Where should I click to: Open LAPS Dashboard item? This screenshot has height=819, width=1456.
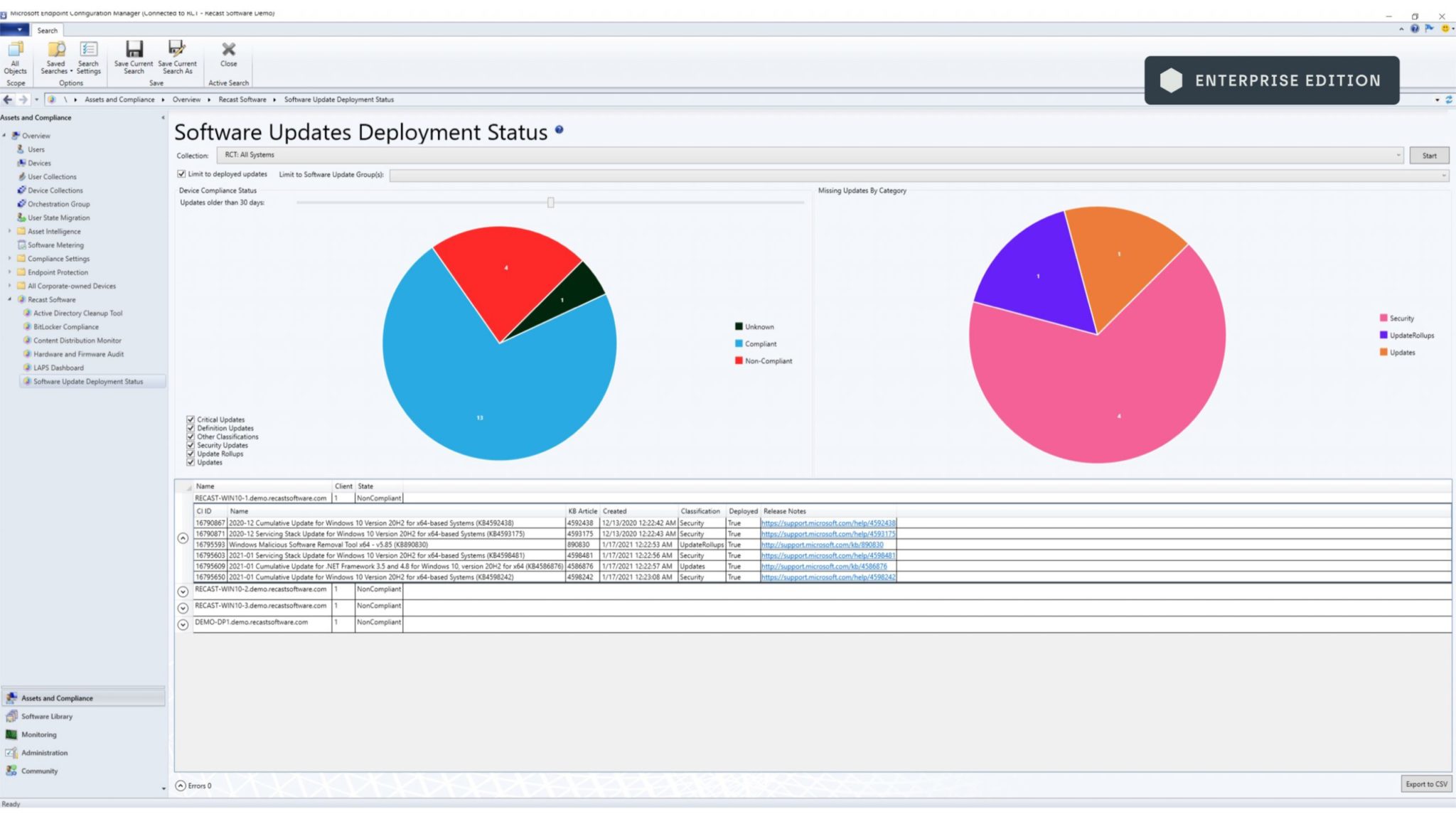58,368
